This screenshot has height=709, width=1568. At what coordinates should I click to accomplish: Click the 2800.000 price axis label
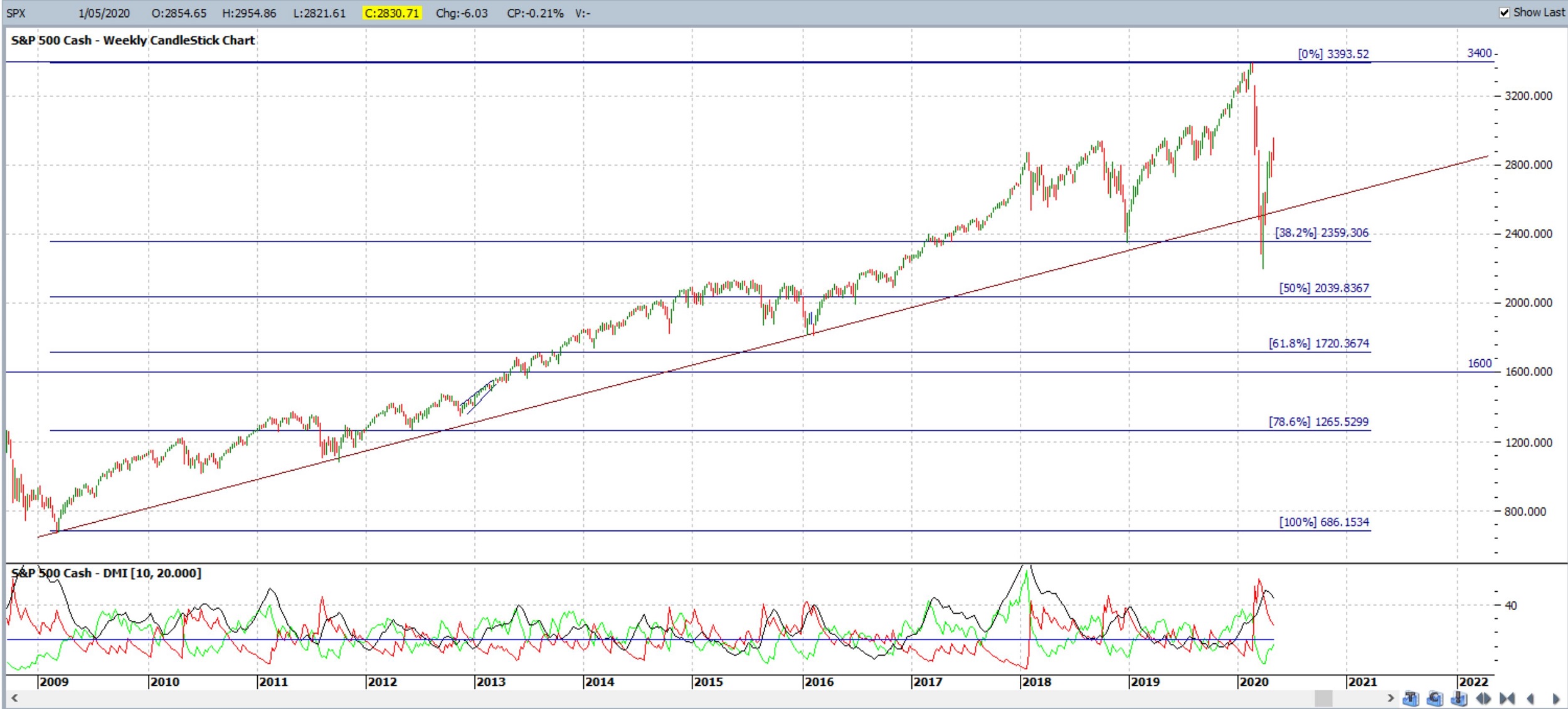pos(1528,165)
